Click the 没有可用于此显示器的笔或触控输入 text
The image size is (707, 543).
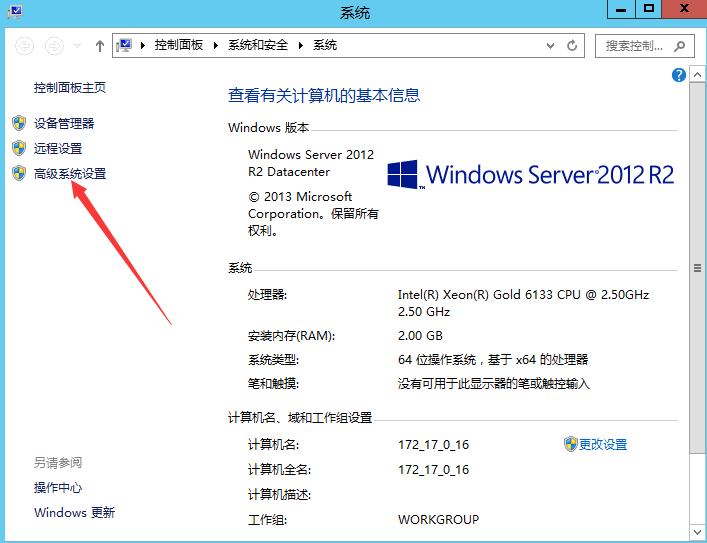click(494, 384)
